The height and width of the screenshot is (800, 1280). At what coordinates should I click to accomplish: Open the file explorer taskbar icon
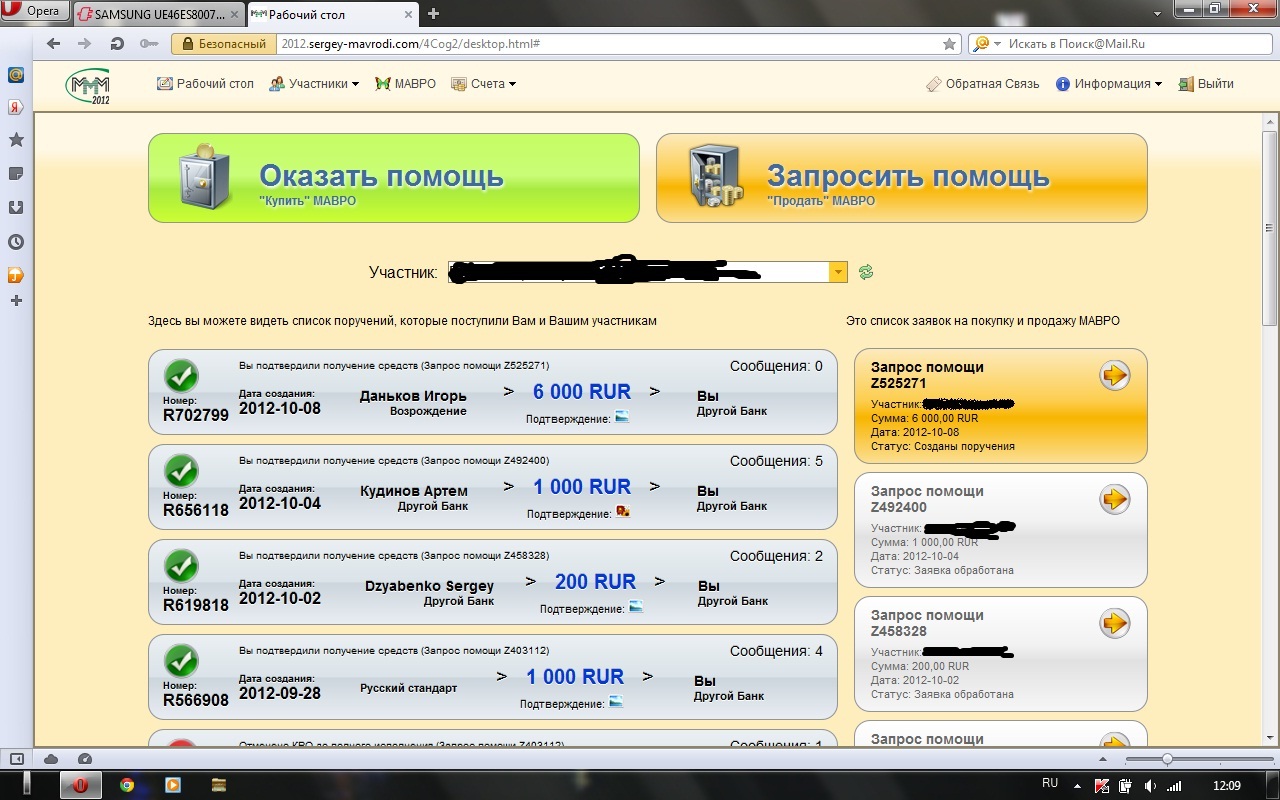coord(218,785)
